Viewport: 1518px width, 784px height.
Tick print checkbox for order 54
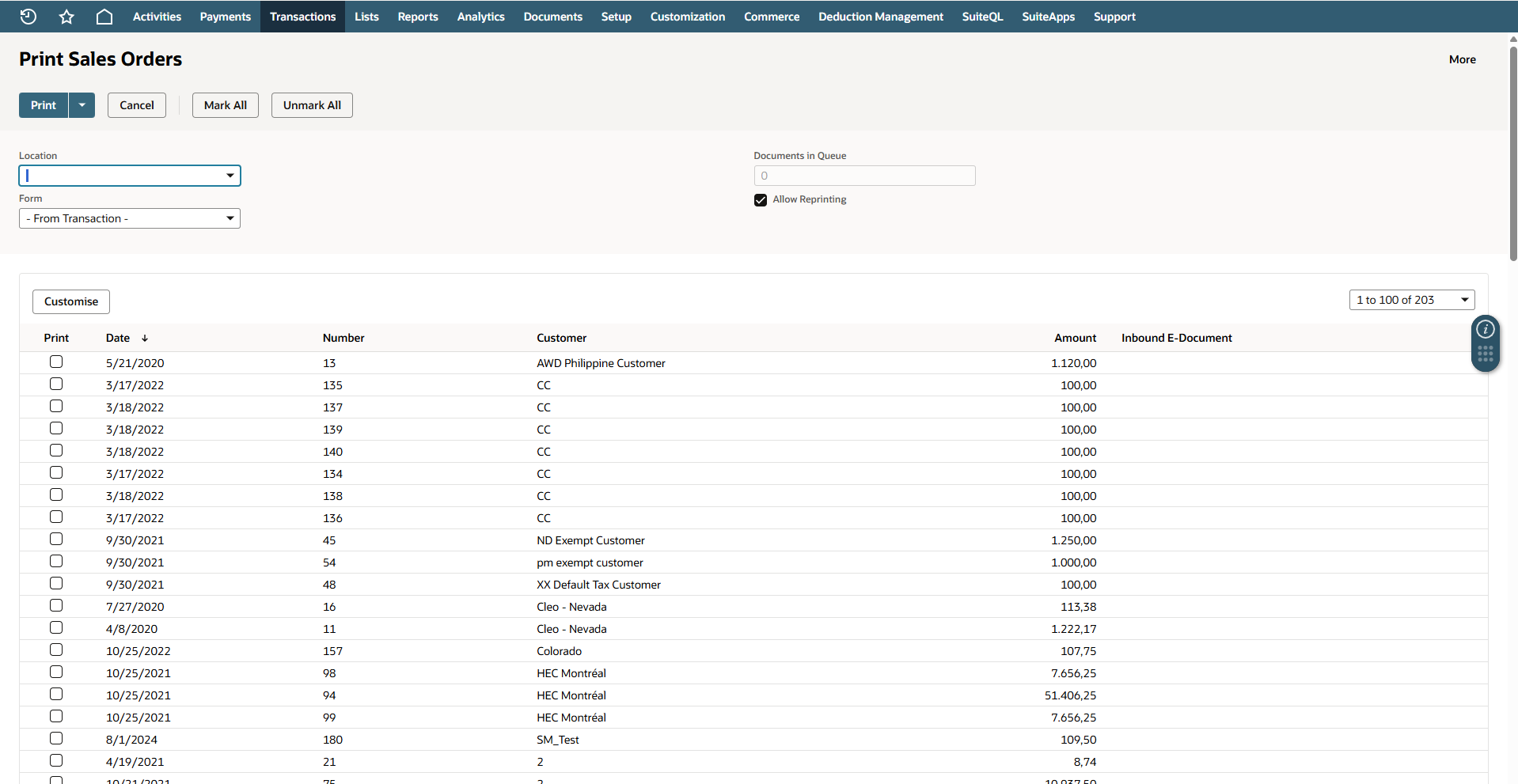56,561
